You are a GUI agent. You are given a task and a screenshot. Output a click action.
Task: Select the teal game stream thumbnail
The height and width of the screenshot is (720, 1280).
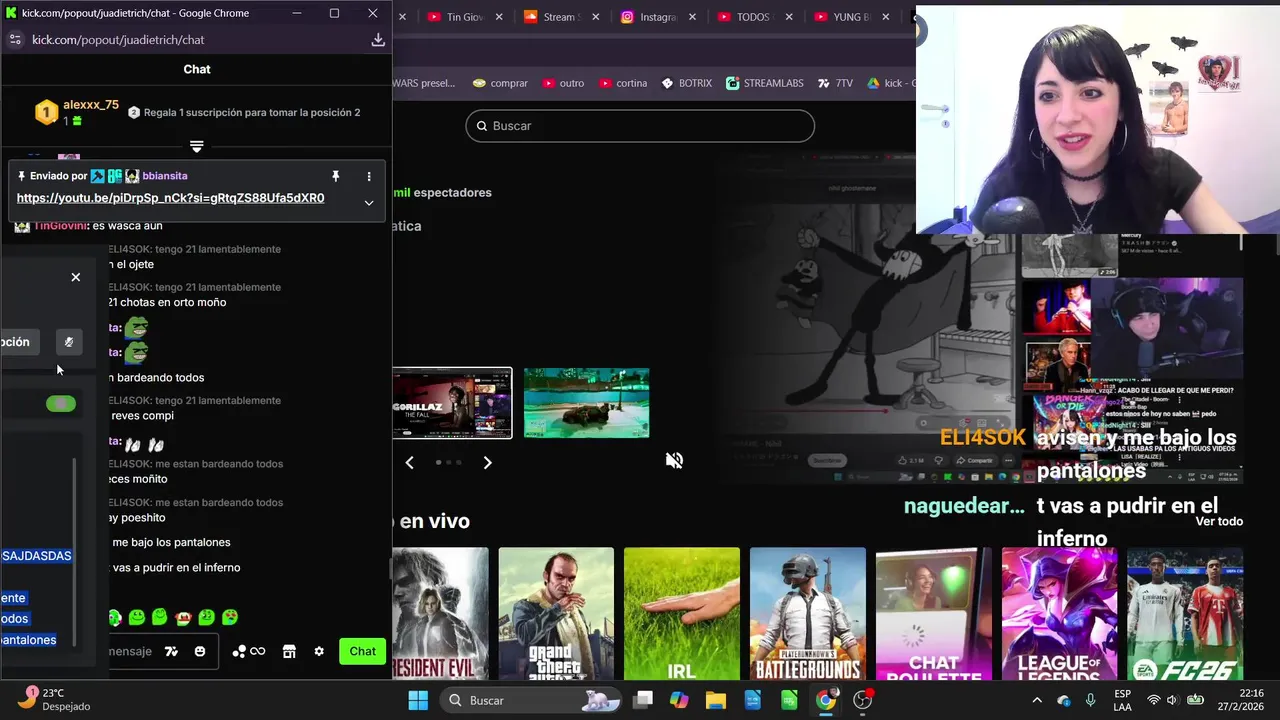pyautogui.click(x=587, y=403)
